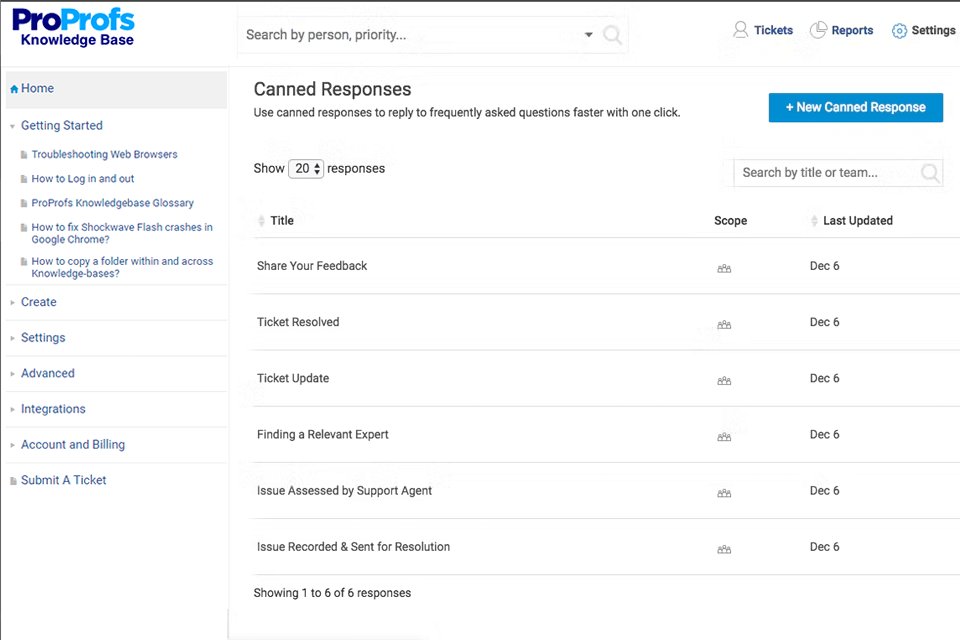
Task: Collapse the Getting Started section
Action: tap(12, 126)
